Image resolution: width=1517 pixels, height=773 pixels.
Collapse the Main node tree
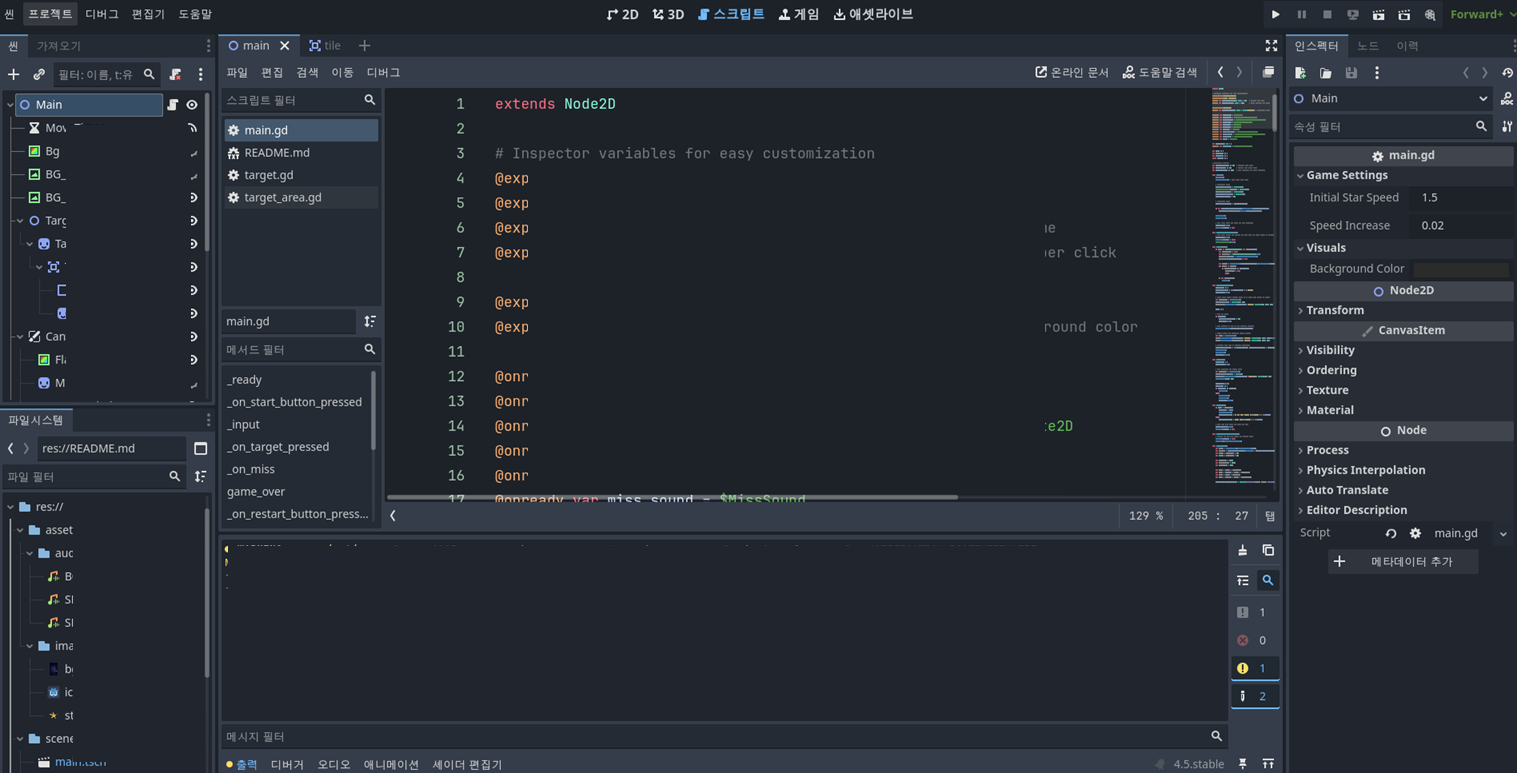10,104
